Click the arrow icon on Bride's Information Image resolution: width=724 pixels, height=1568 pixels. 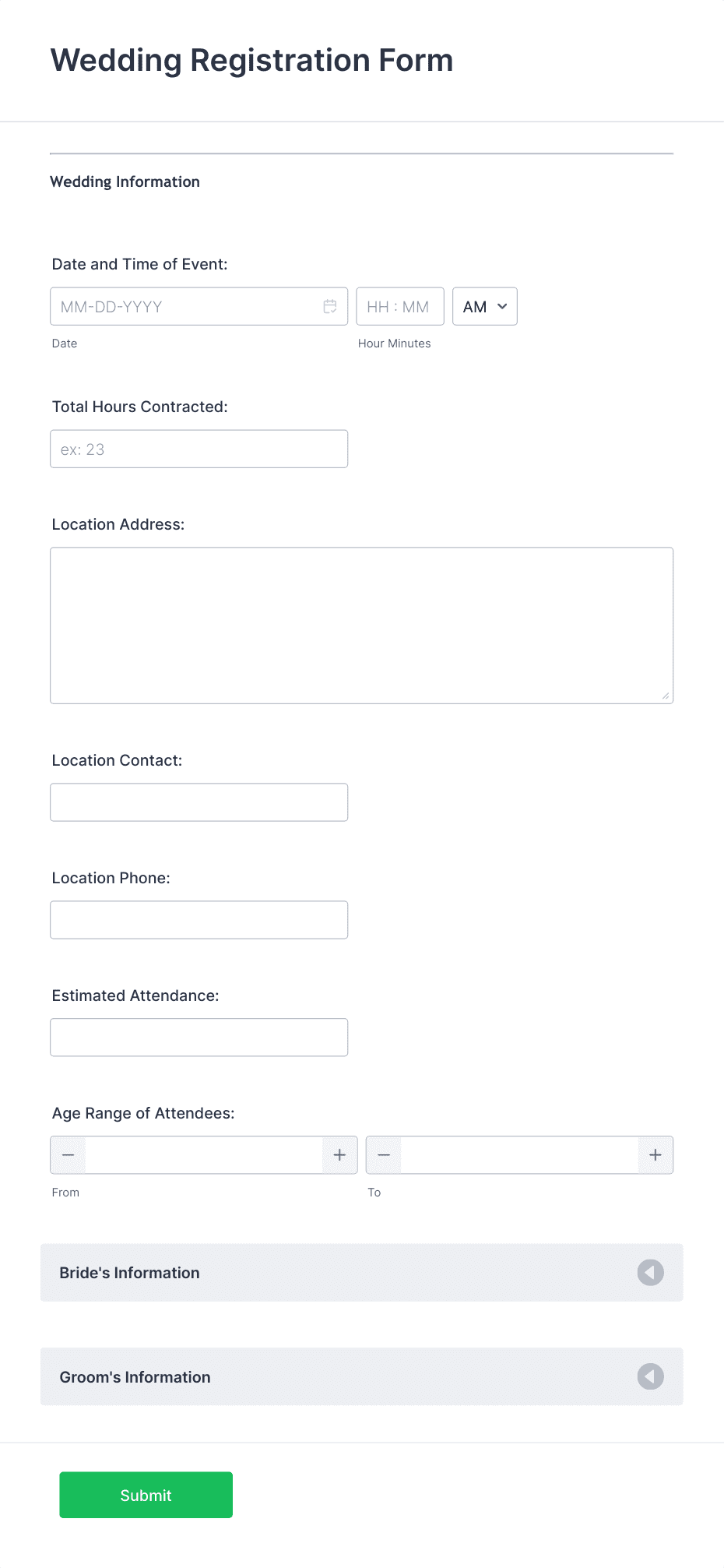click(651, 1273)
